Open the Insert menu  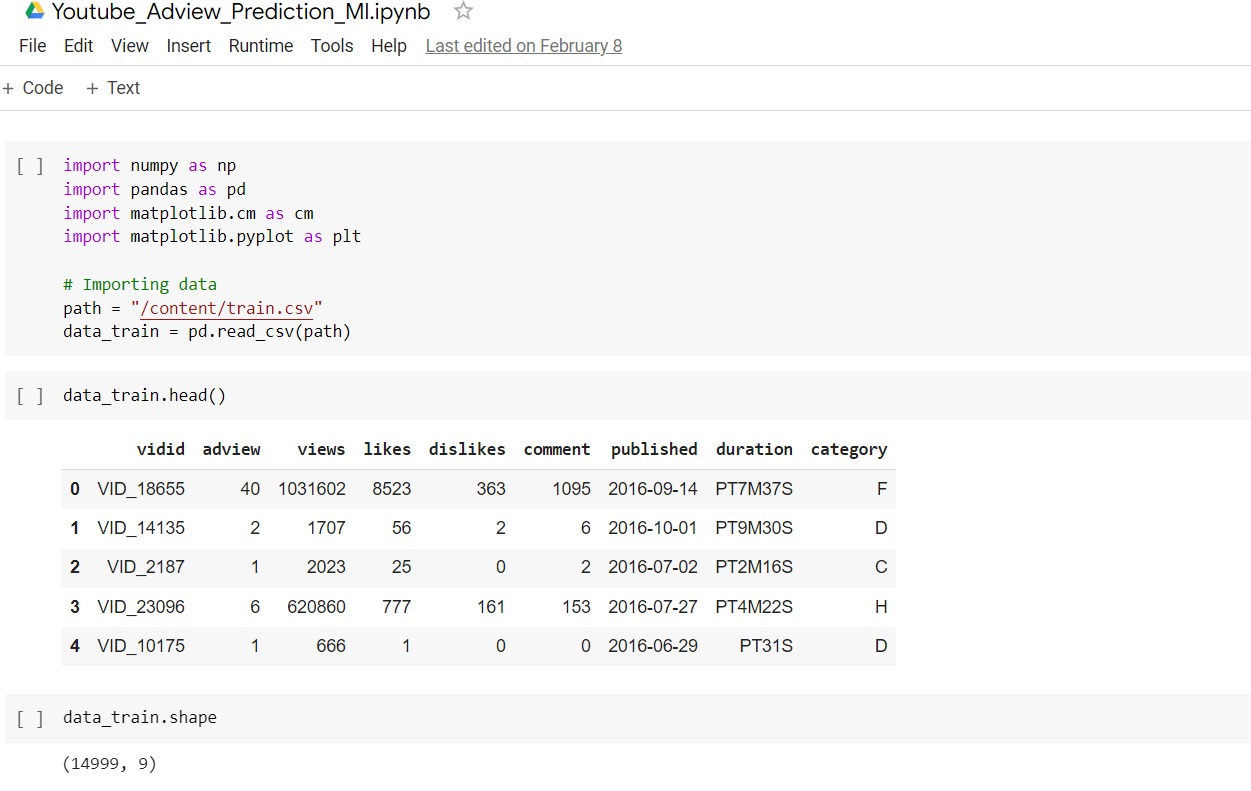coord(188,46)
